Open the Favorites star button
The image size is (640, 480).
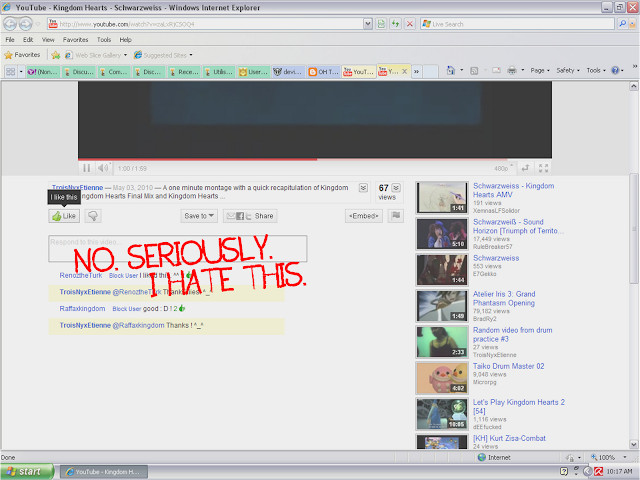pyautogui.click(x=22, y=55)
